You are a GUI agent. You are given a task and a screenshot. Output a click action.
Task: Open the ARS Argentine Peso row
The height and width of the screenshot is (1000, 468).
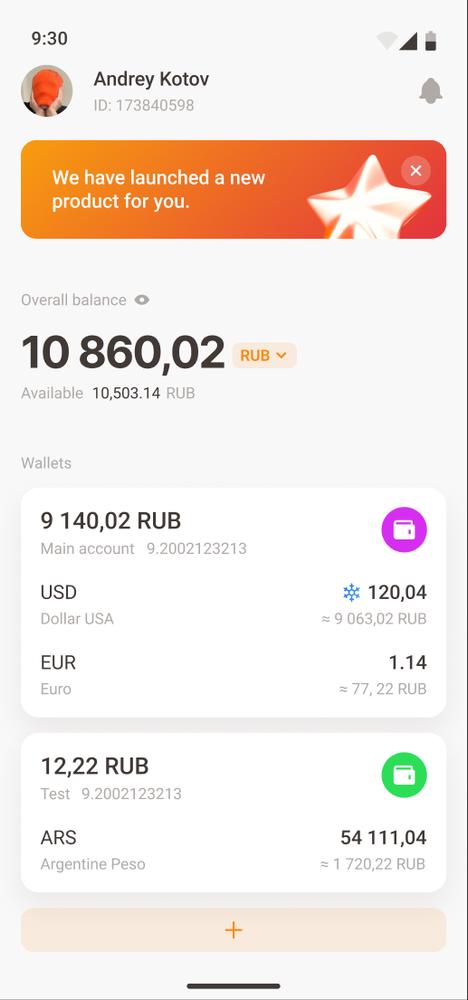[x=233, y=849]
